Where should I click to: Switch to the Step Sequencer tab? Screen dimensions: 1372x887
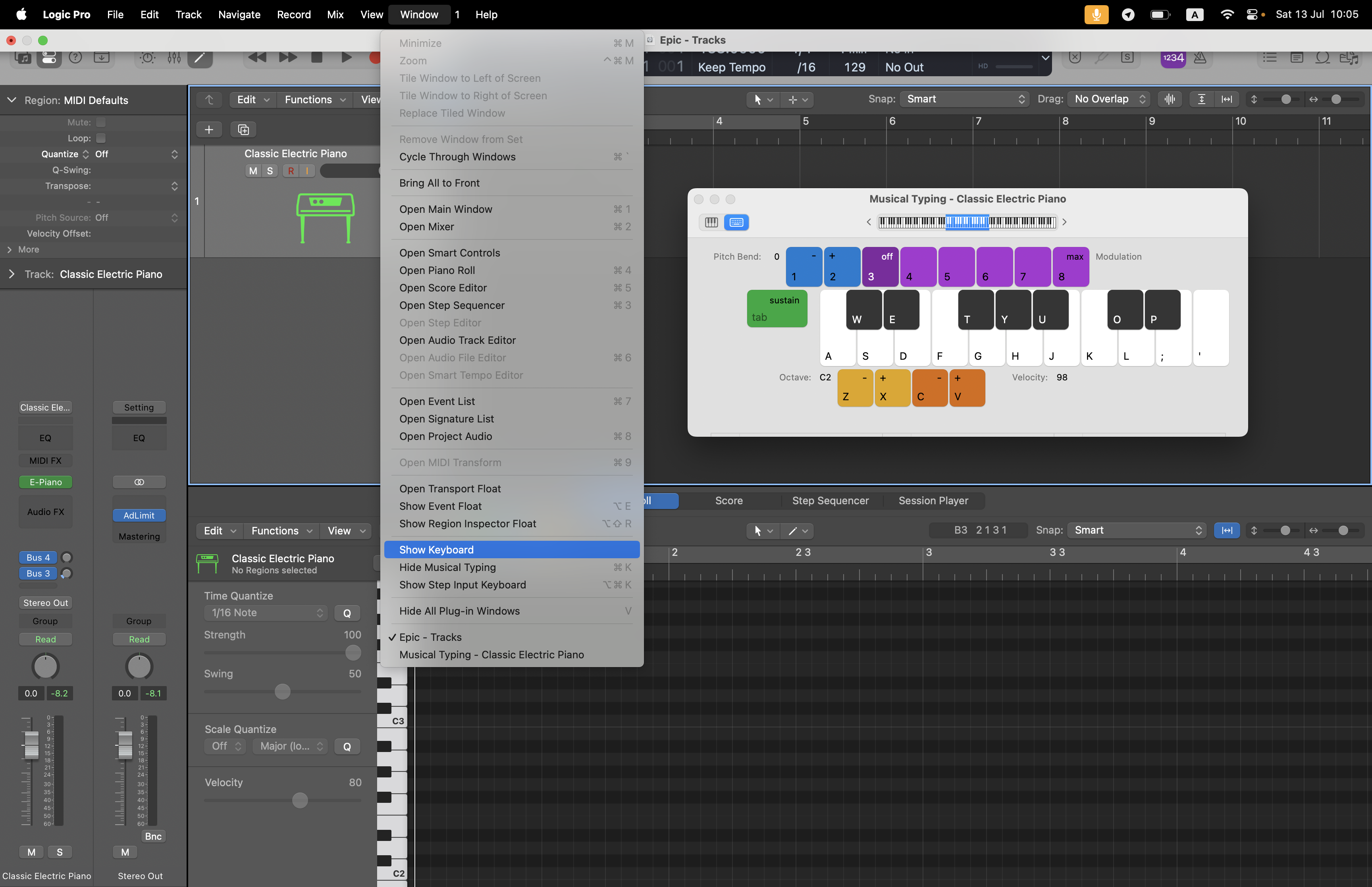coord(830,501)
